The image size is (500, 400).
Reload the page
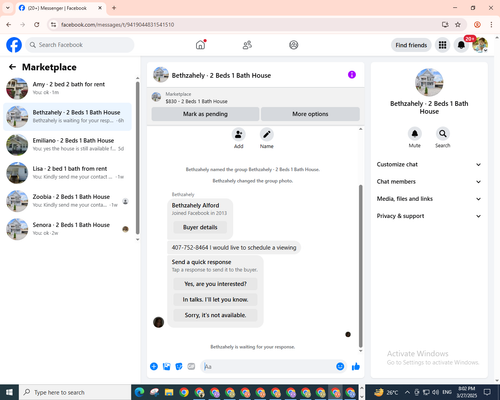37,25
